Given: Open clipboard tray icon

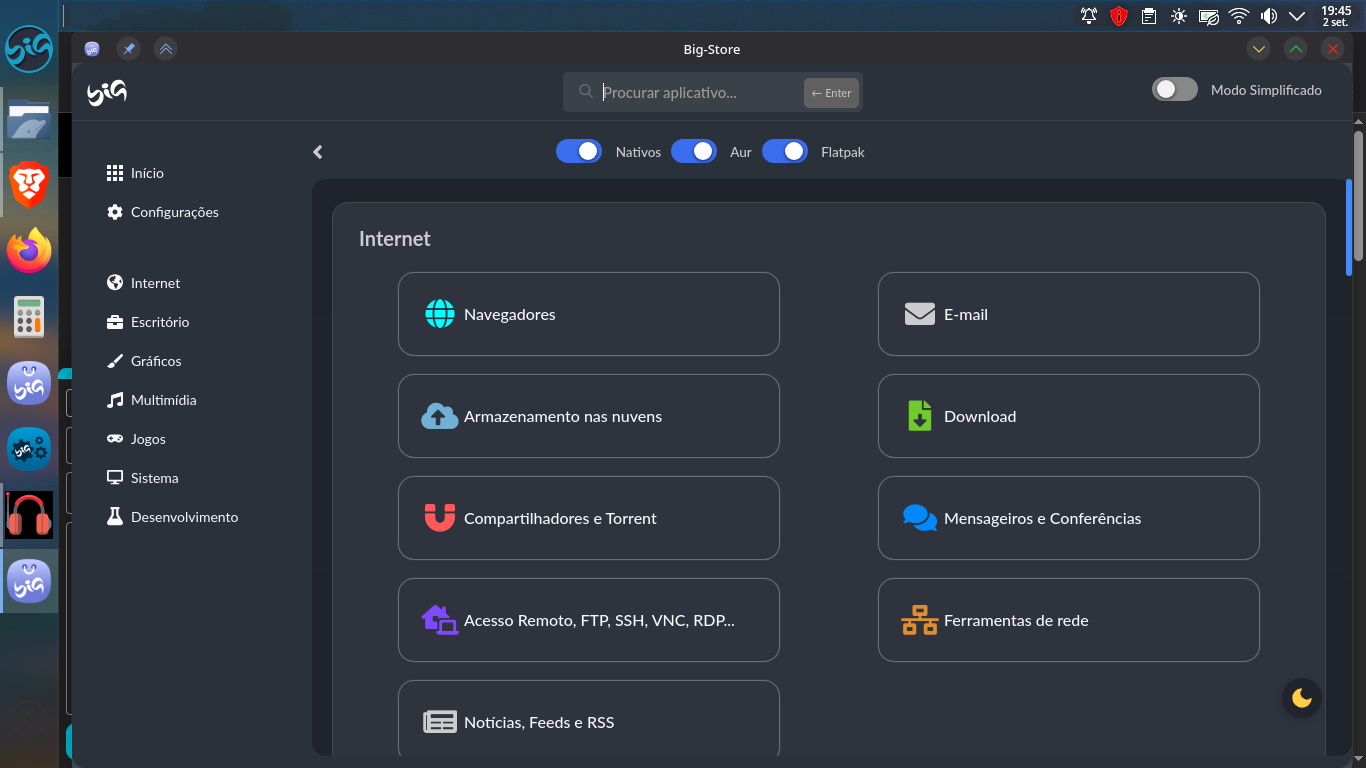Looking at the screenshot, I should pos(1149,16).
